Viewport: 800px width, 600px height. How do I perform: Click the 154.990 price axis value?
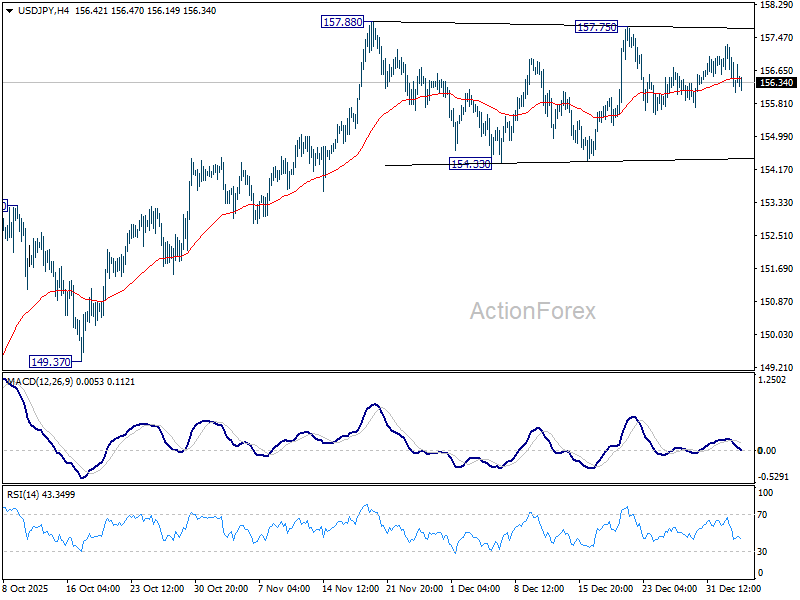point(777,137)
